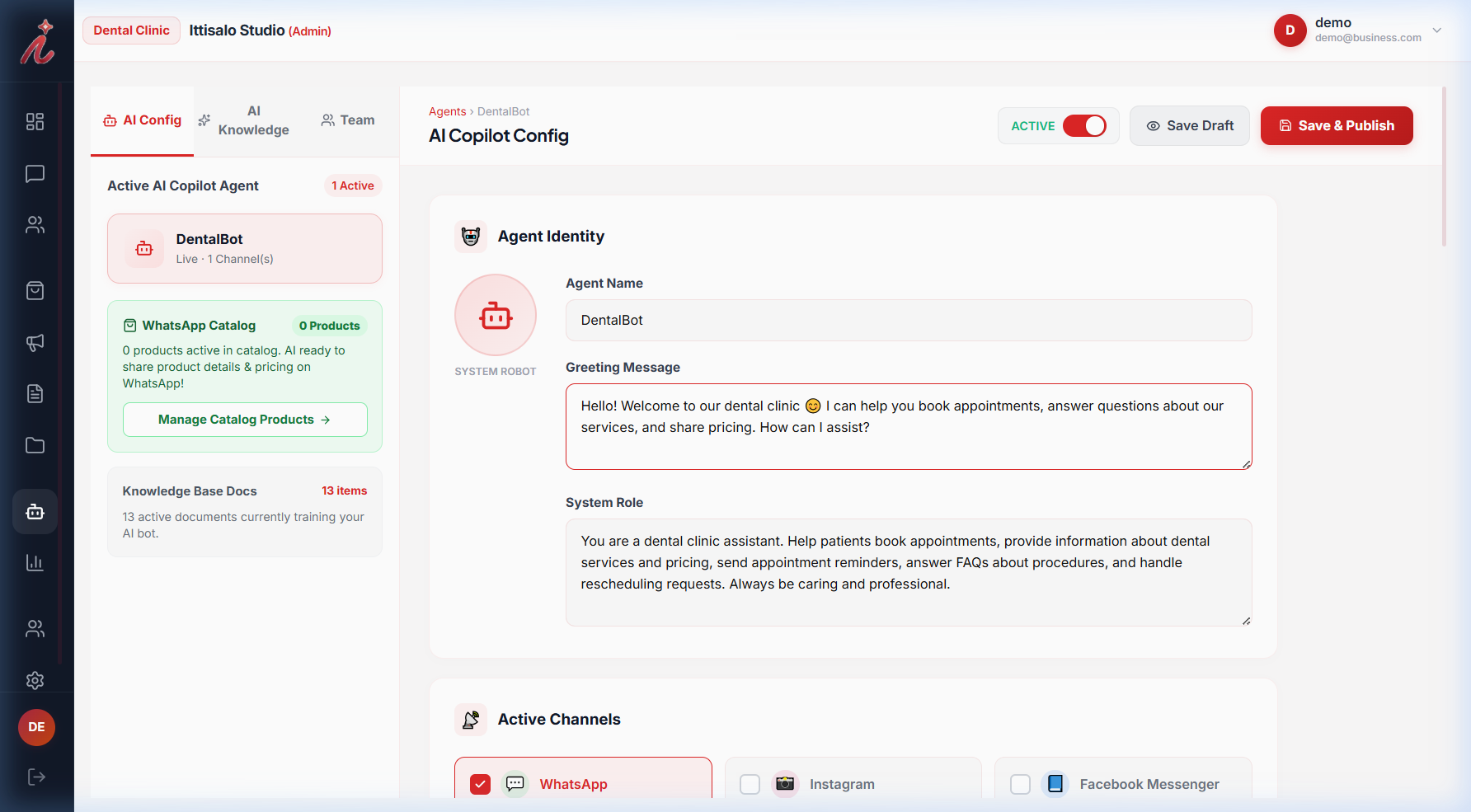This screenshot has height=812, width=1471.
Task: Open the bar chart analytics icon
Action: tap(35, 563)
